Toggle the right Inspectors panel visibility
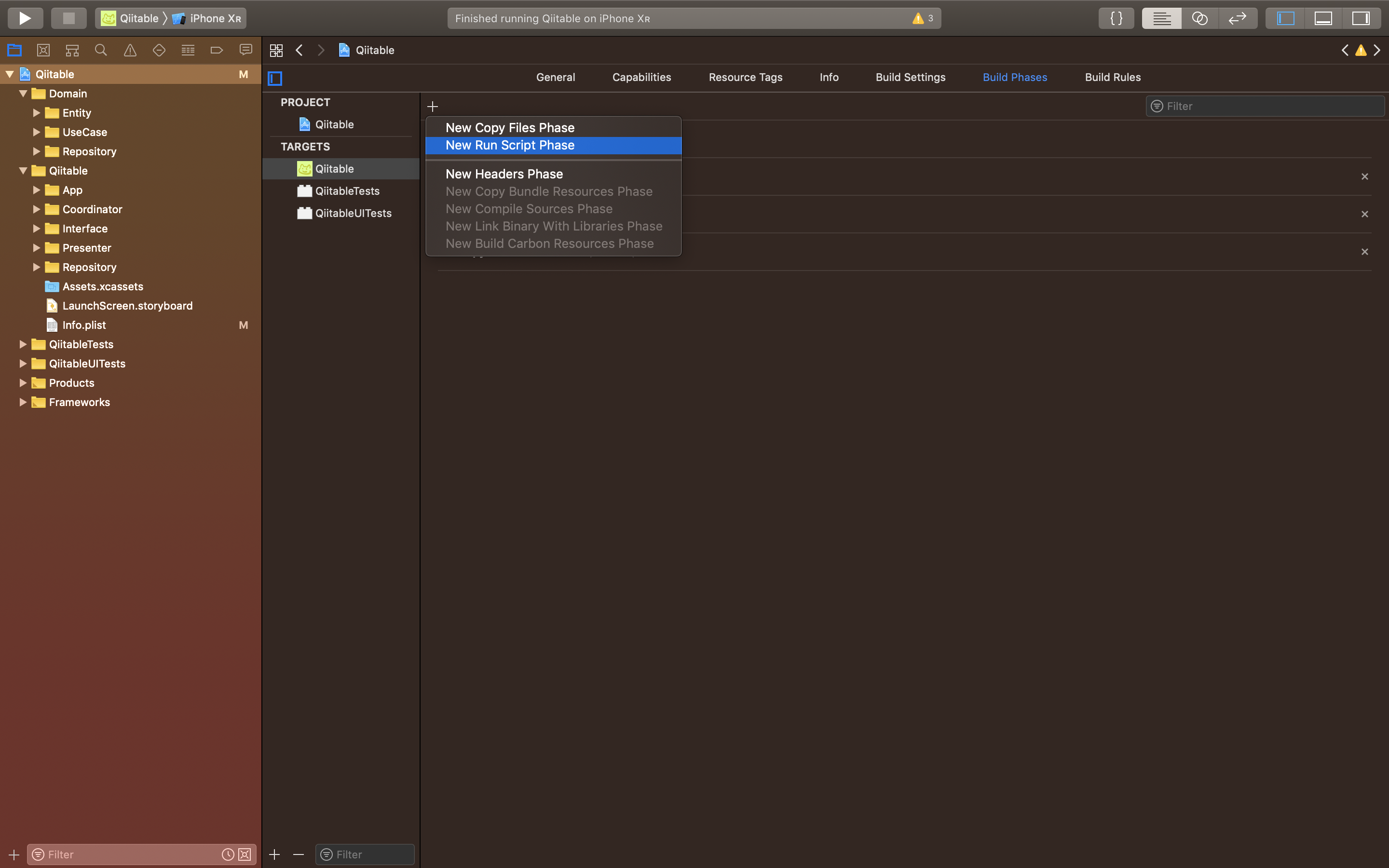Viewport: 1389px width, 868px height. pyautogui.click(x=1361, y=18)
